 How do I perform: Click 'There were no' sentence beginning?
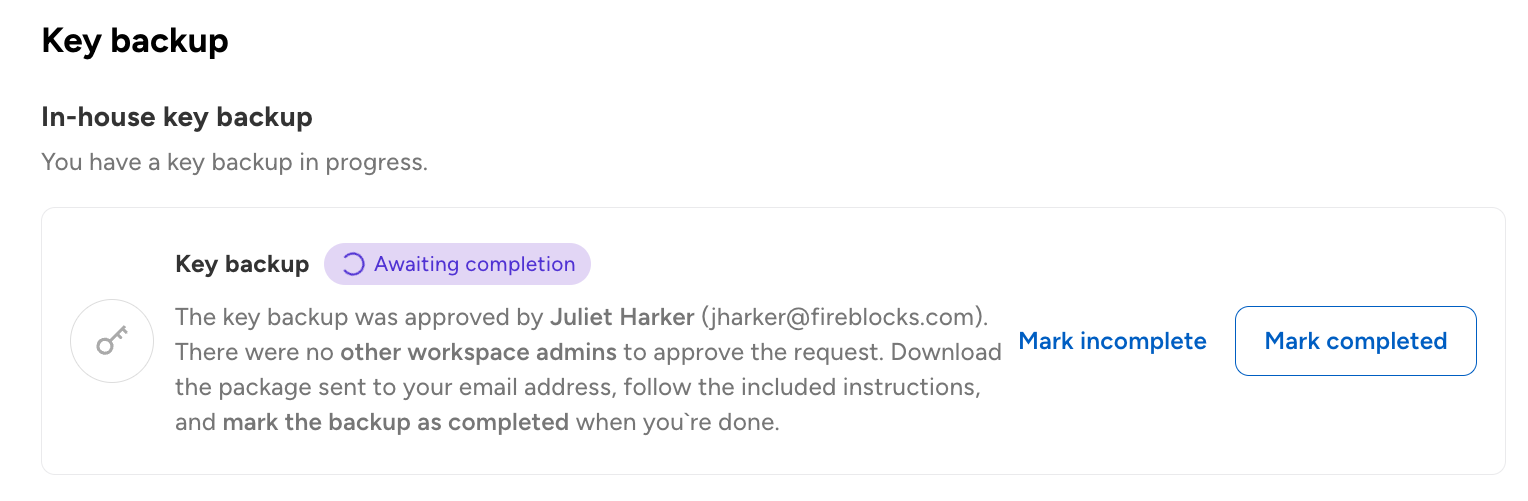[x=255, y=352]
